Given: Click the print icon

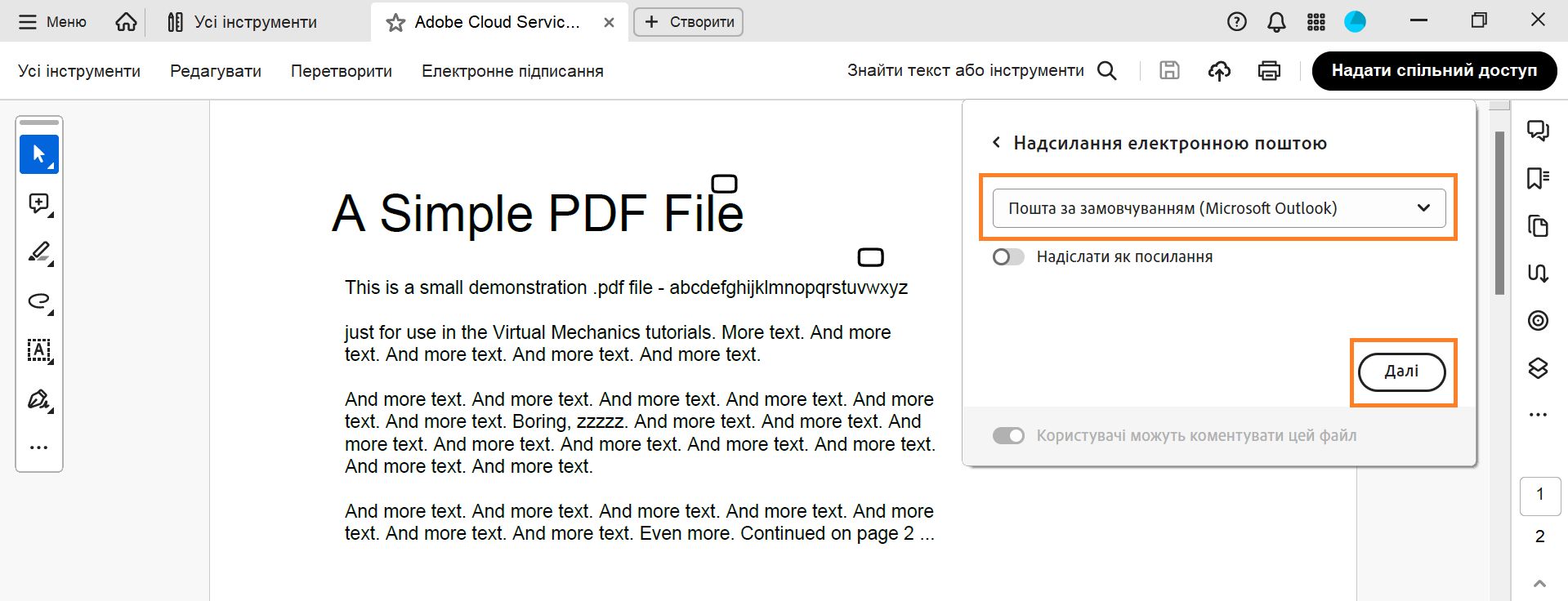Looking at the screenshot, I should pyautogui.click(x=1269, y=71).
